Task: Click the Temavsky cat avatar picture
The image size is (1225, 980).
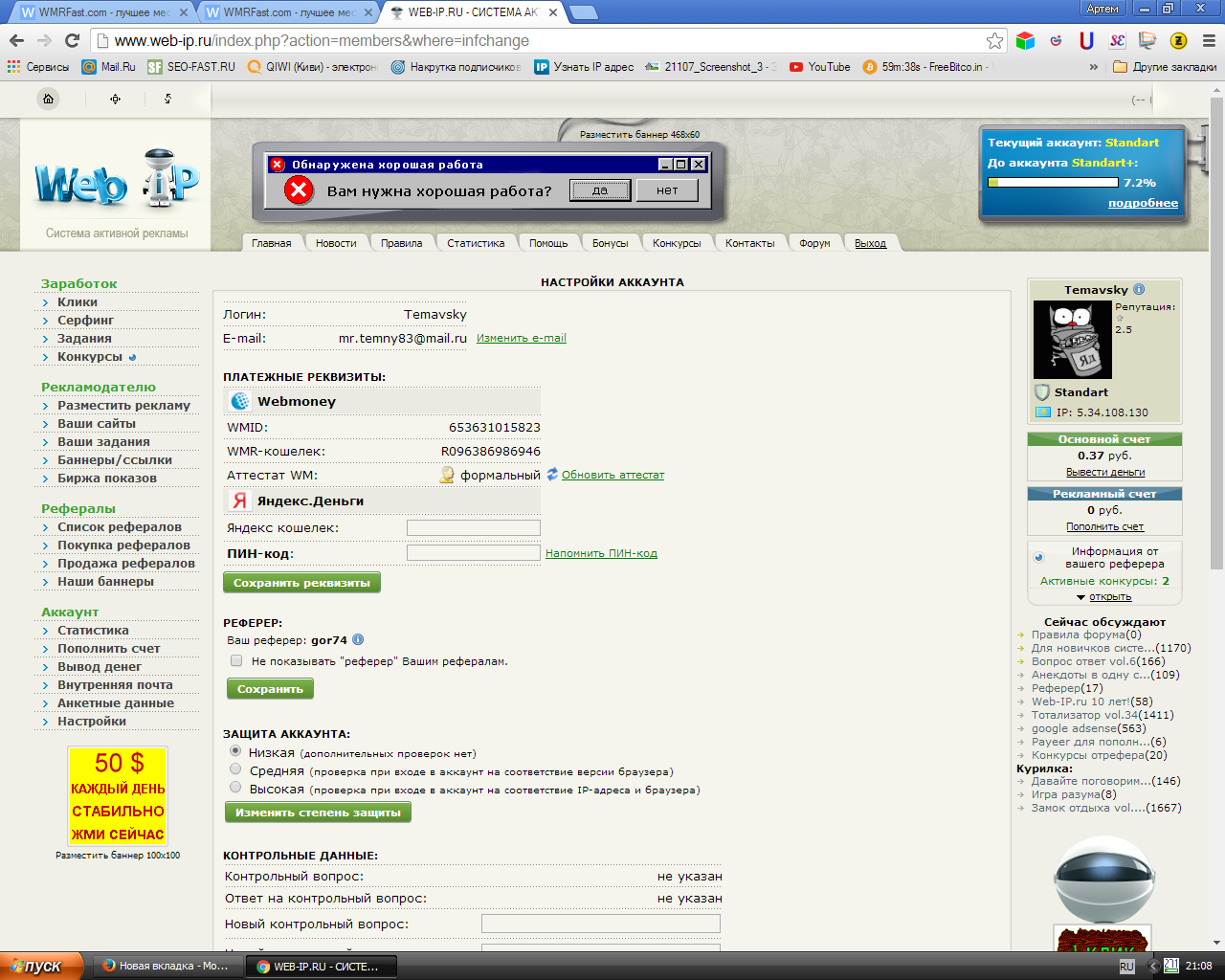Action: point(1073,340)
